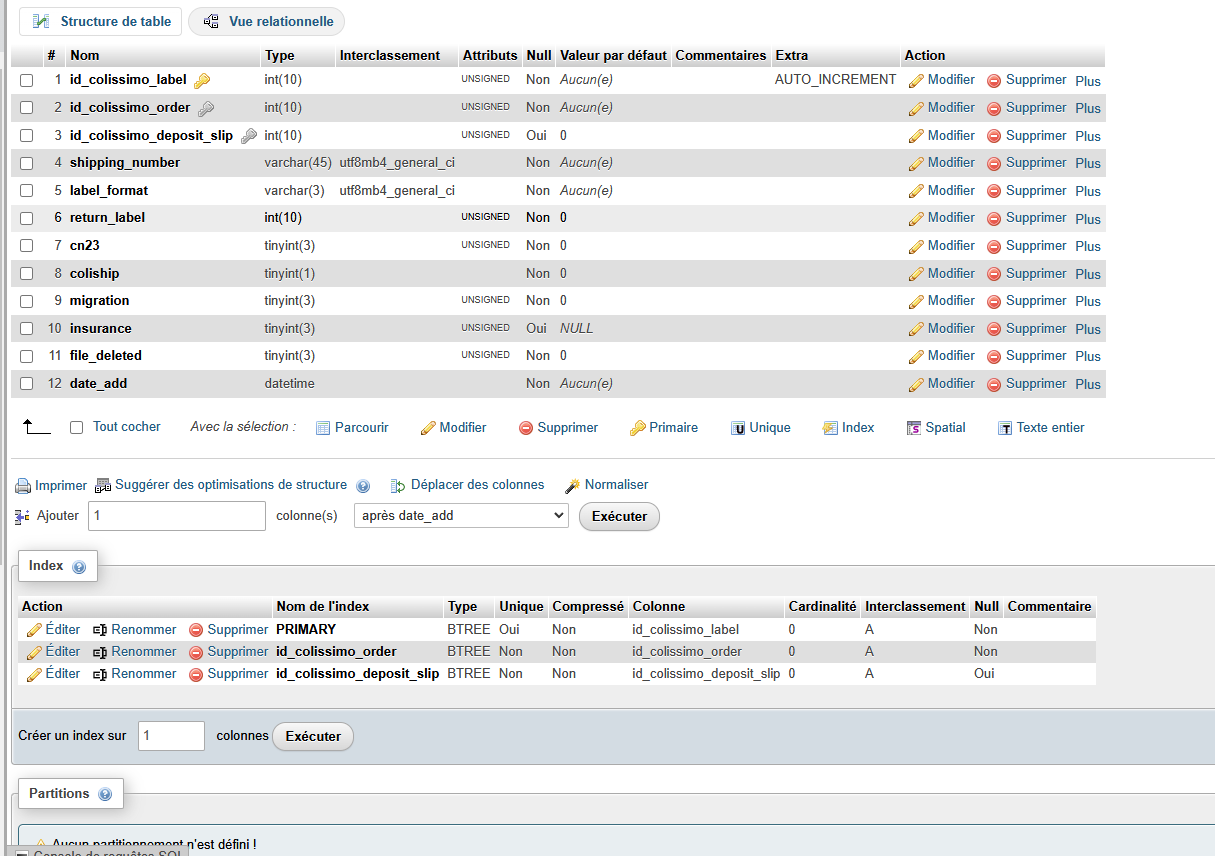Viewport: 1215px width, 856px height.
Task: Click help icon next to Index heading
Action: (79, 567)
